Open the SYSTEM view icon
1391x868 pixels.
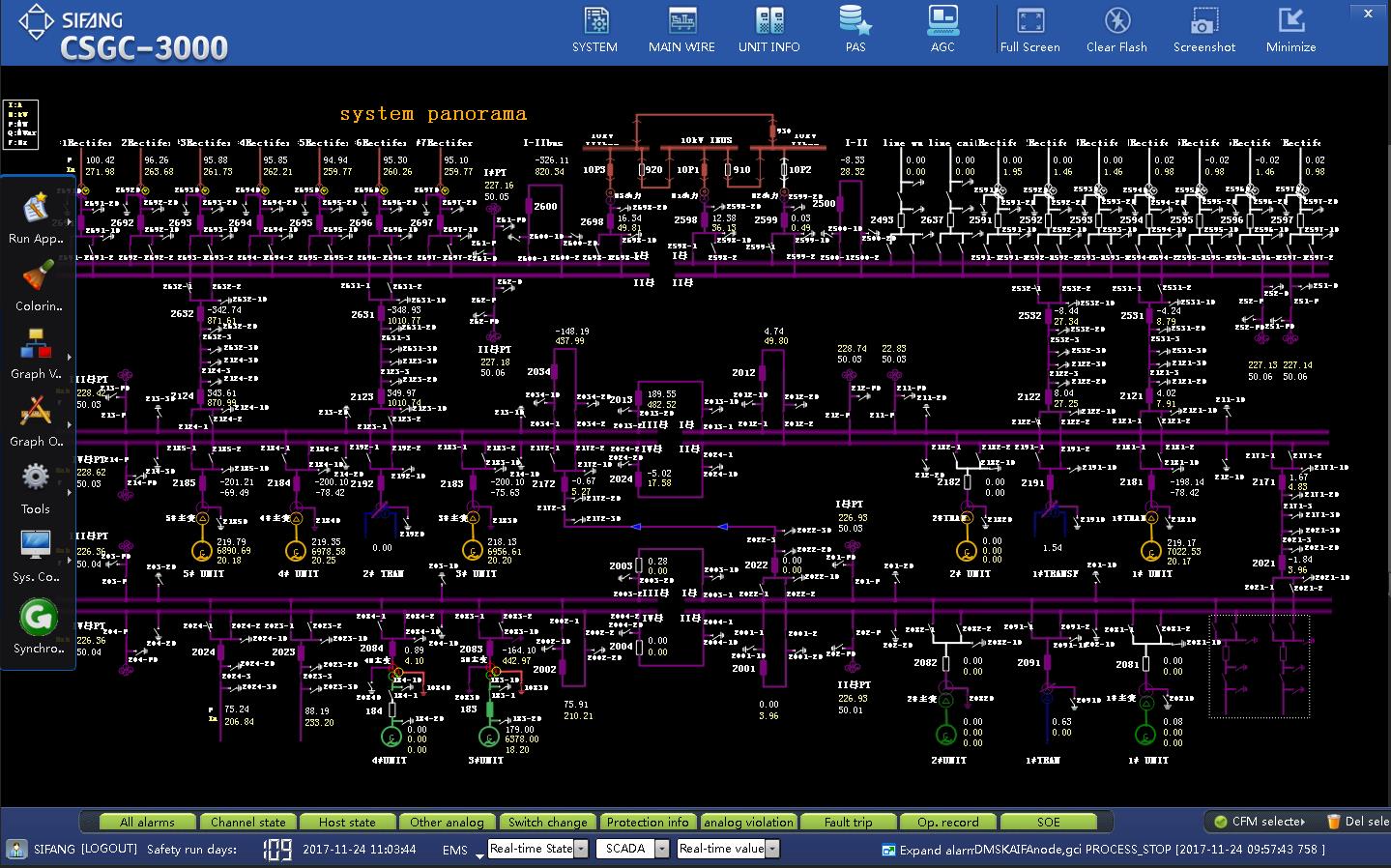594,21
